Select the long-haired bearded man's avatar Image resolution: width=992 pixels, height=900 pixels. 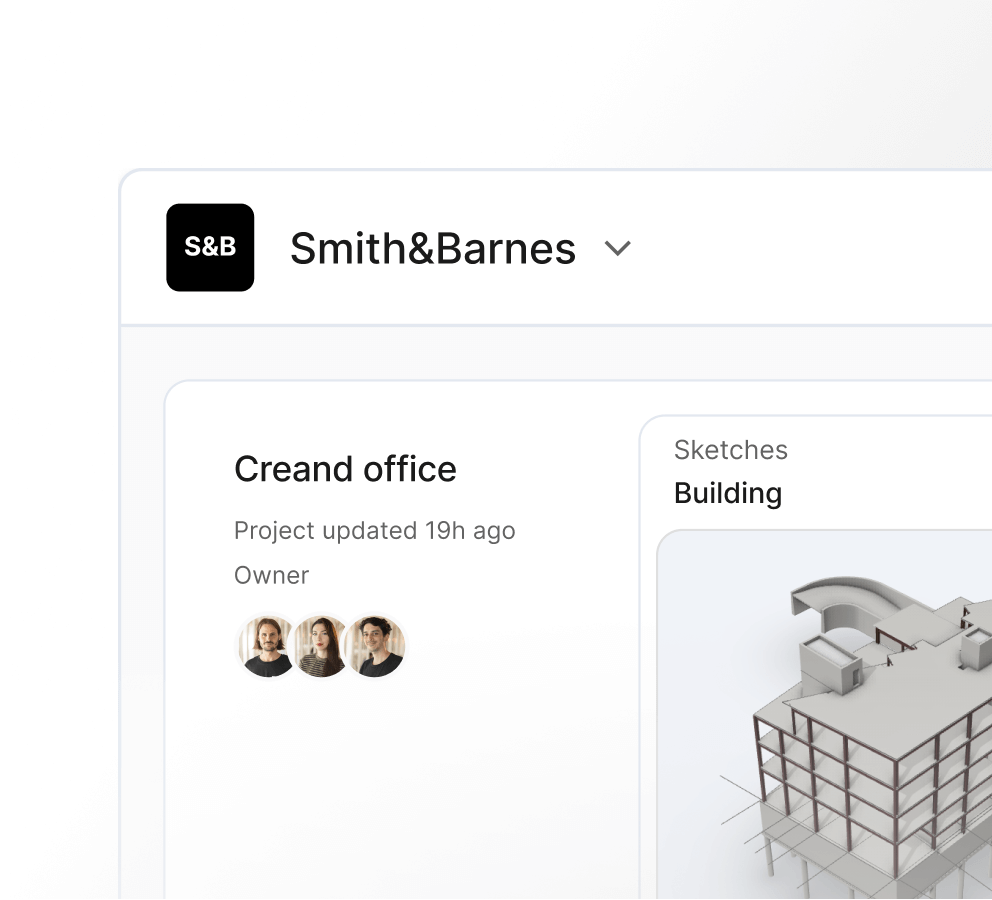coord(268,646)
